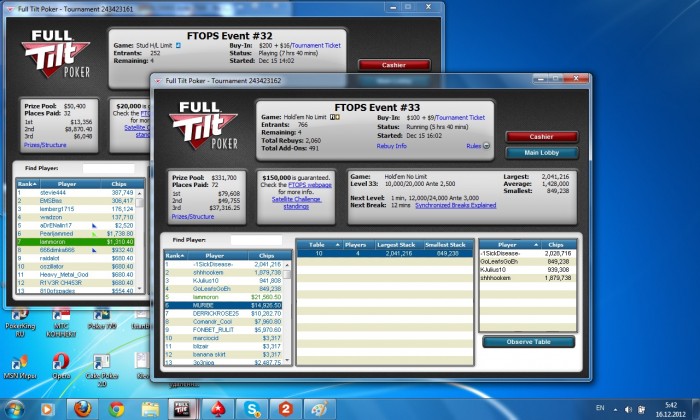Click the taskbar clock showing 5:42
The width and height of the screenshot is (700, 420).
click(671, 410)
